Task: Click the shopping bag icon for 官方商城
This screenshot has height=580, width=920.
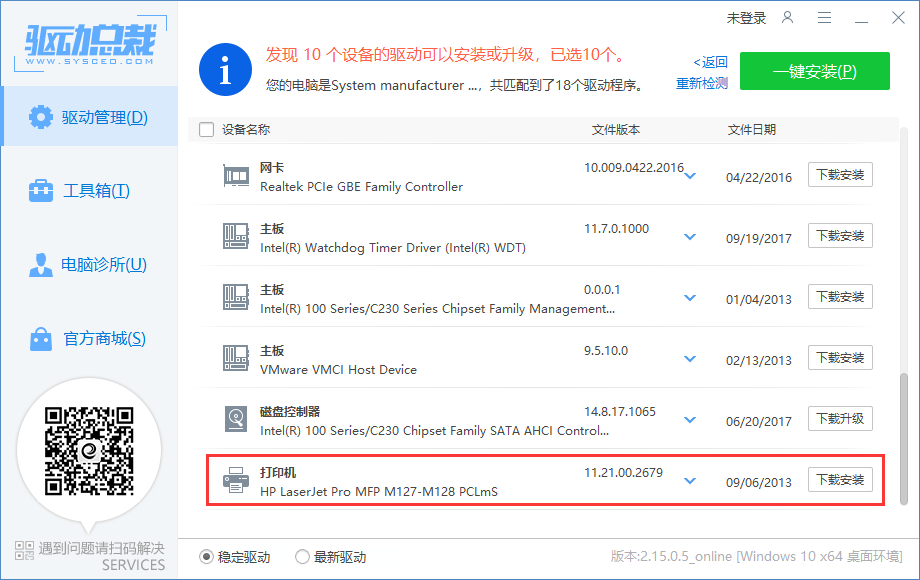Action: point(40,338)
